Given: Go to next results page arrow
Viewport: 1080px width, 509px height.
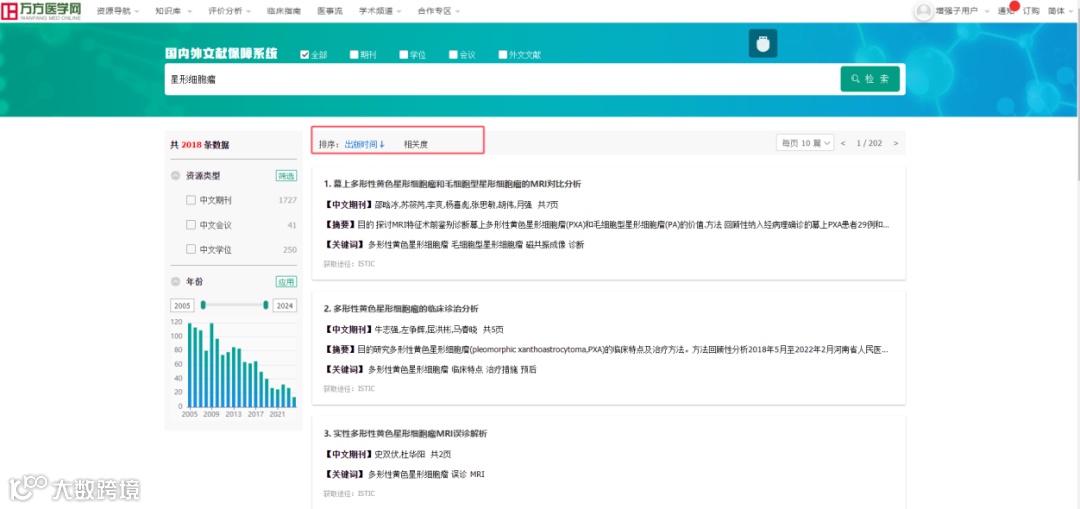Looking at the screenshot, I should point(895,143).
